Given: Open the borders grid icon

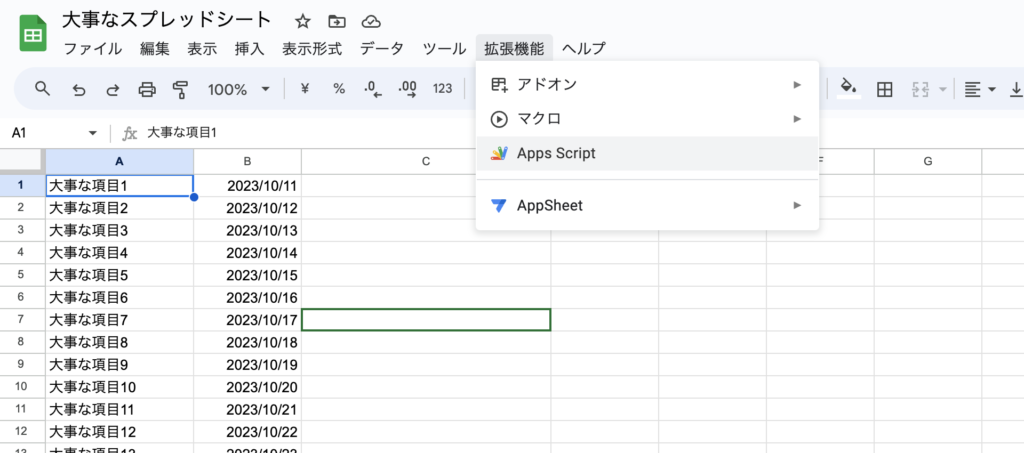Looking at the screenshot, I should point(884,89).
